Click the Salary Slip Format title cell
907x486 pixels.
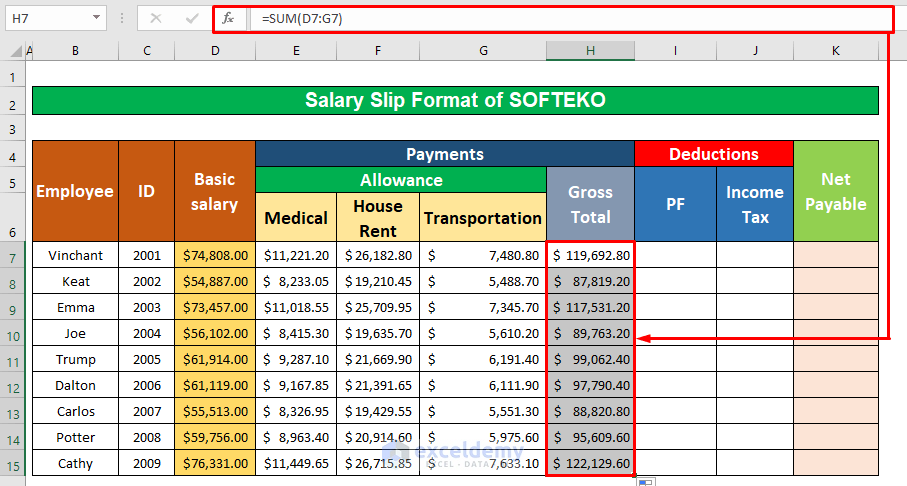455,100
